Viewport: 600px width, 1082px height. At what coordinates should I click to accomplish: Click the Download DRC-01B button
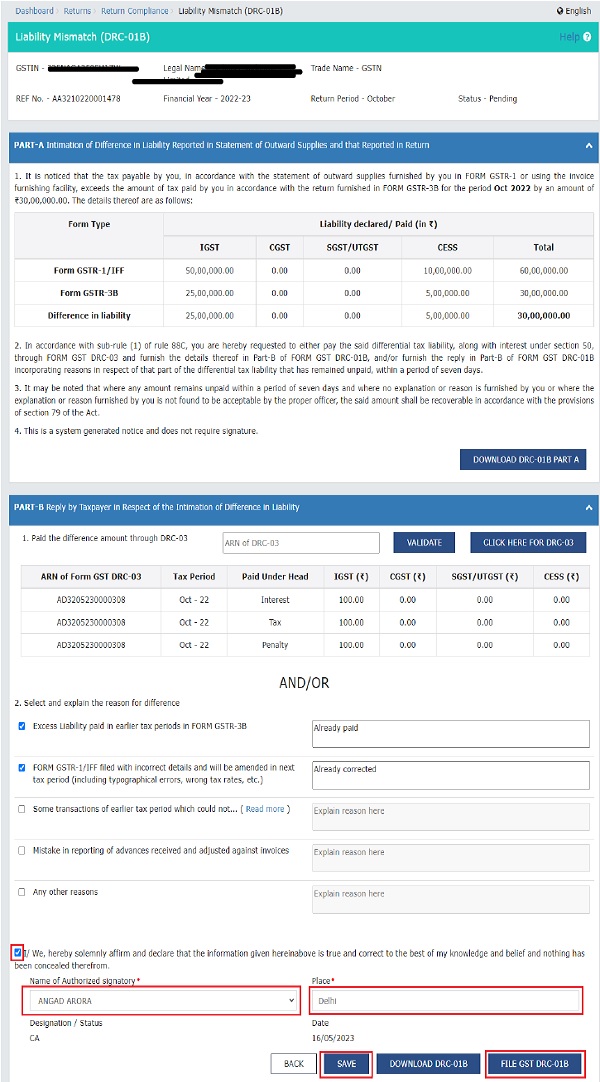429,1063
